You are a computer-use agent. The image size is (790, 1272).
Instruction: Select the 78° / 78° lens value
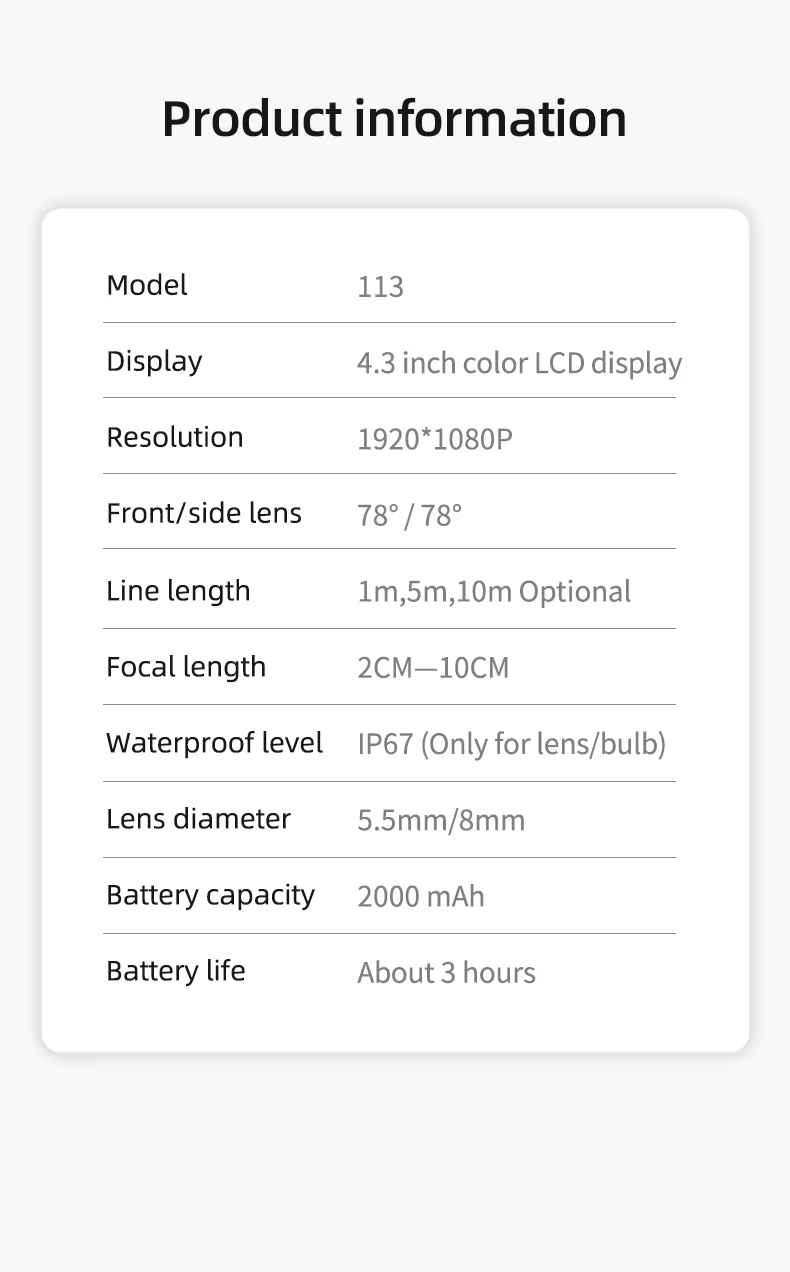pos(410,515)
